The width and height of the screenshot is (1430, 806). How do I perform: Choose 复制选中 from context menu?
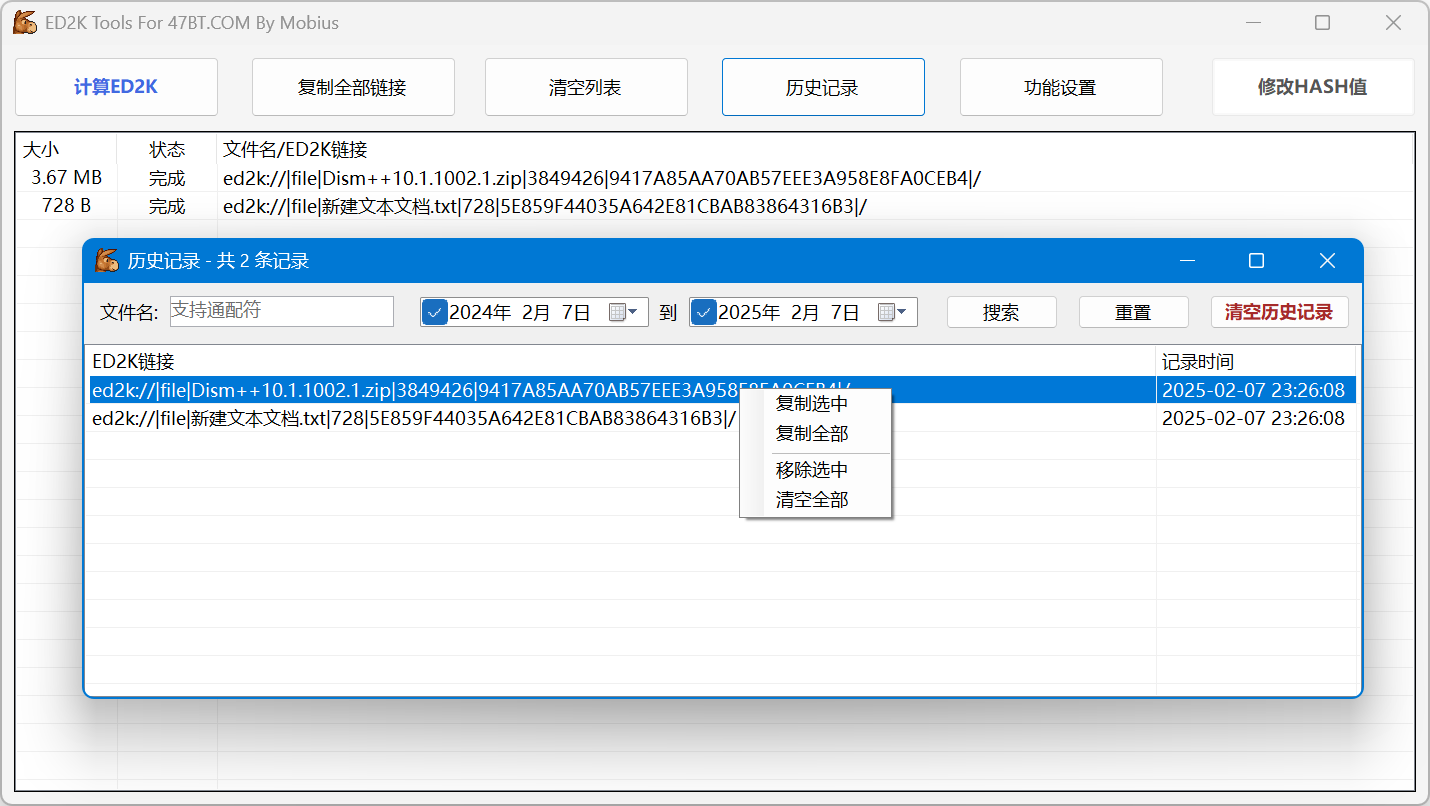812,404
